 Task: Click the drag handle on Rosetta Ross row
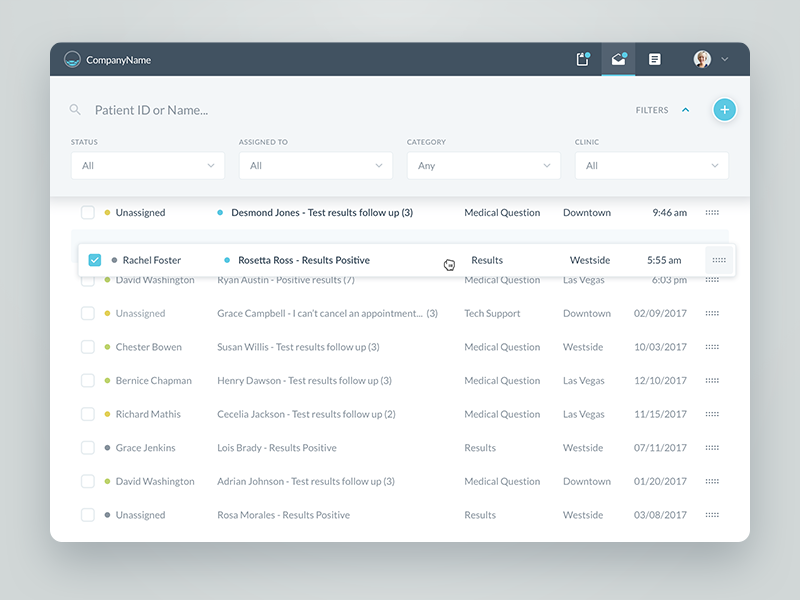tap(718, 259)
